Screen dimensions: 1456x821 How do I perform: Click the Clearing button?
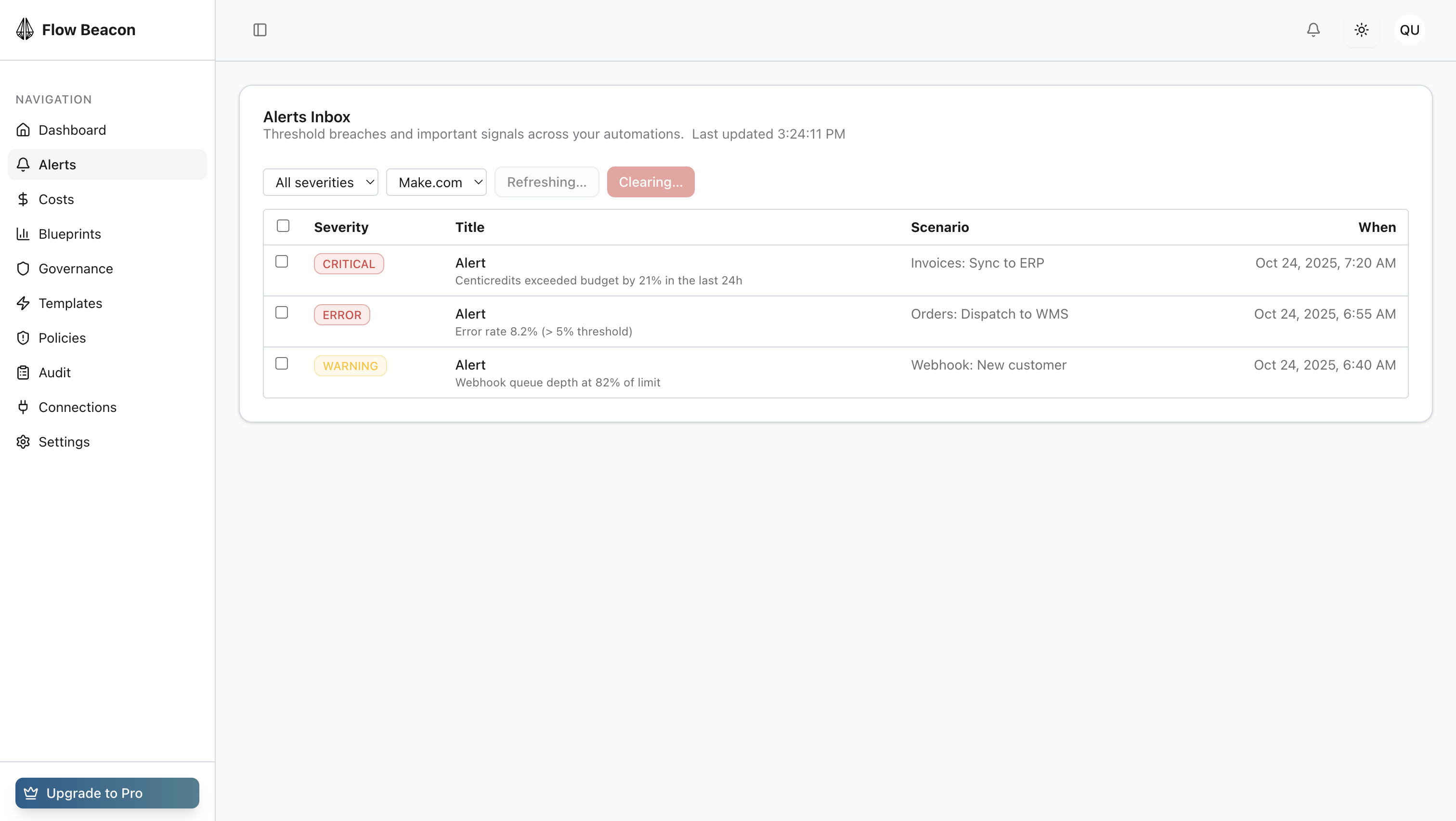point(650,181)
